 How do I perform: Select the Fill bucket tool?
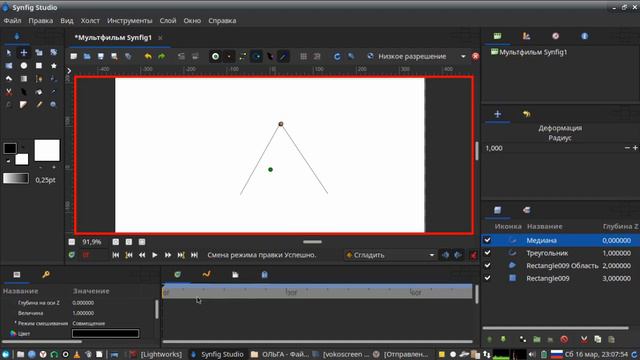click(39, 92)
